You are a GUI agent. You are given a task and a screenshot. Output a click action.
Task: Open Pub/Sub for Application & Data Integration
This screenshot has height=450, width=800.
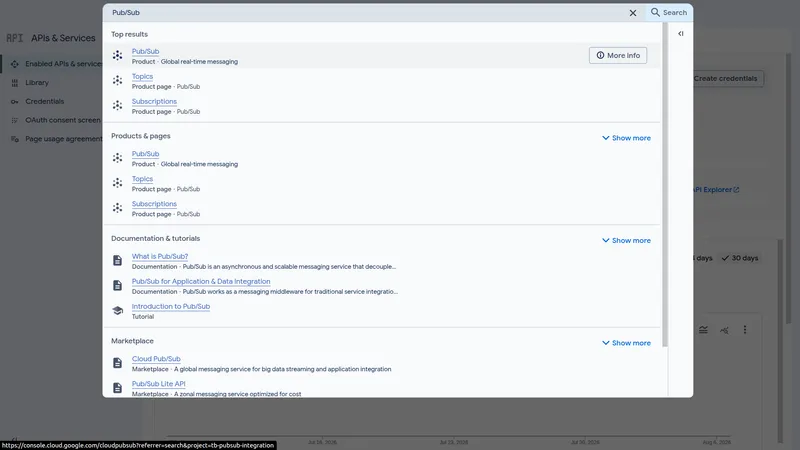coord(201,281)
